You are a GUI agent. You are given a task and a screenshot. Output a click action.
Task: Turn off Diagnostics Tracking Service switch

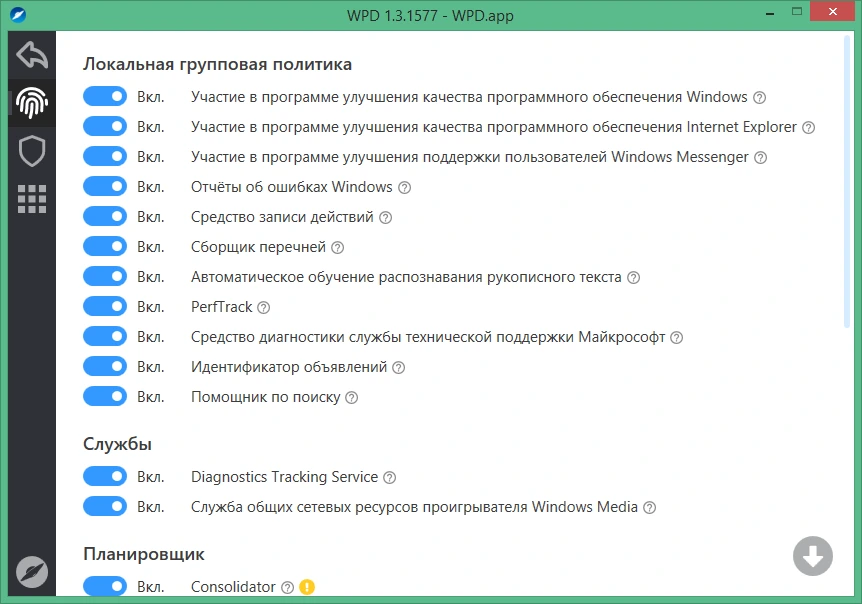(105, 476)
